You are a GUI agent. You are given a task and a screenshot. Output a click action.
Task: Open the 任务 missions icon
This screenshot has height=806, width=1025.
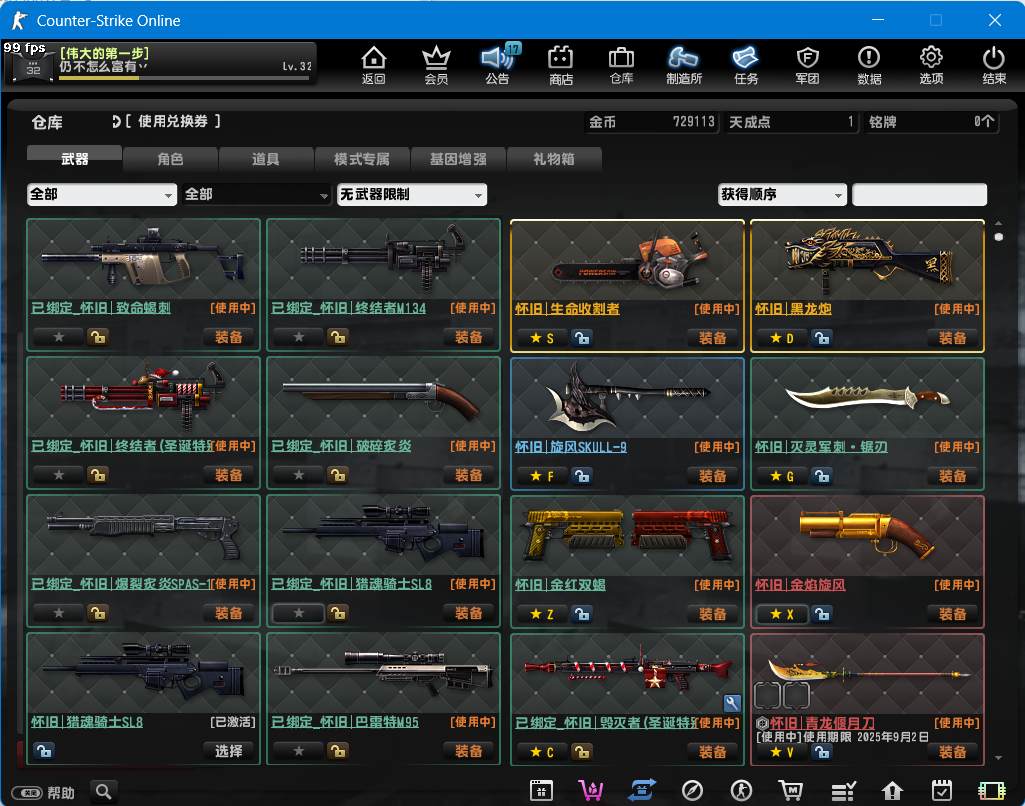(x=745, y=65)
